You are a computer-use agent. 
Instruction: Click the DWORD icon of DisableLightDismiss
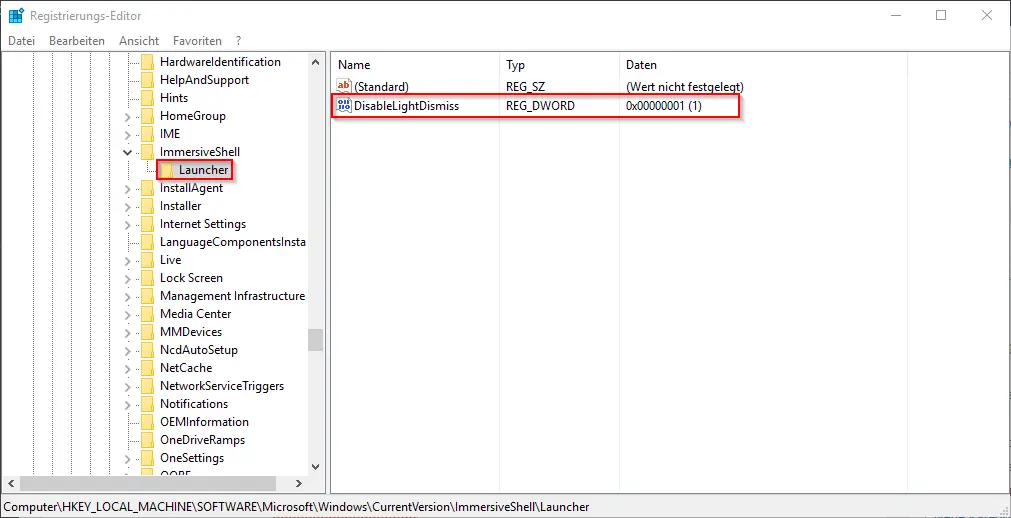344,106
